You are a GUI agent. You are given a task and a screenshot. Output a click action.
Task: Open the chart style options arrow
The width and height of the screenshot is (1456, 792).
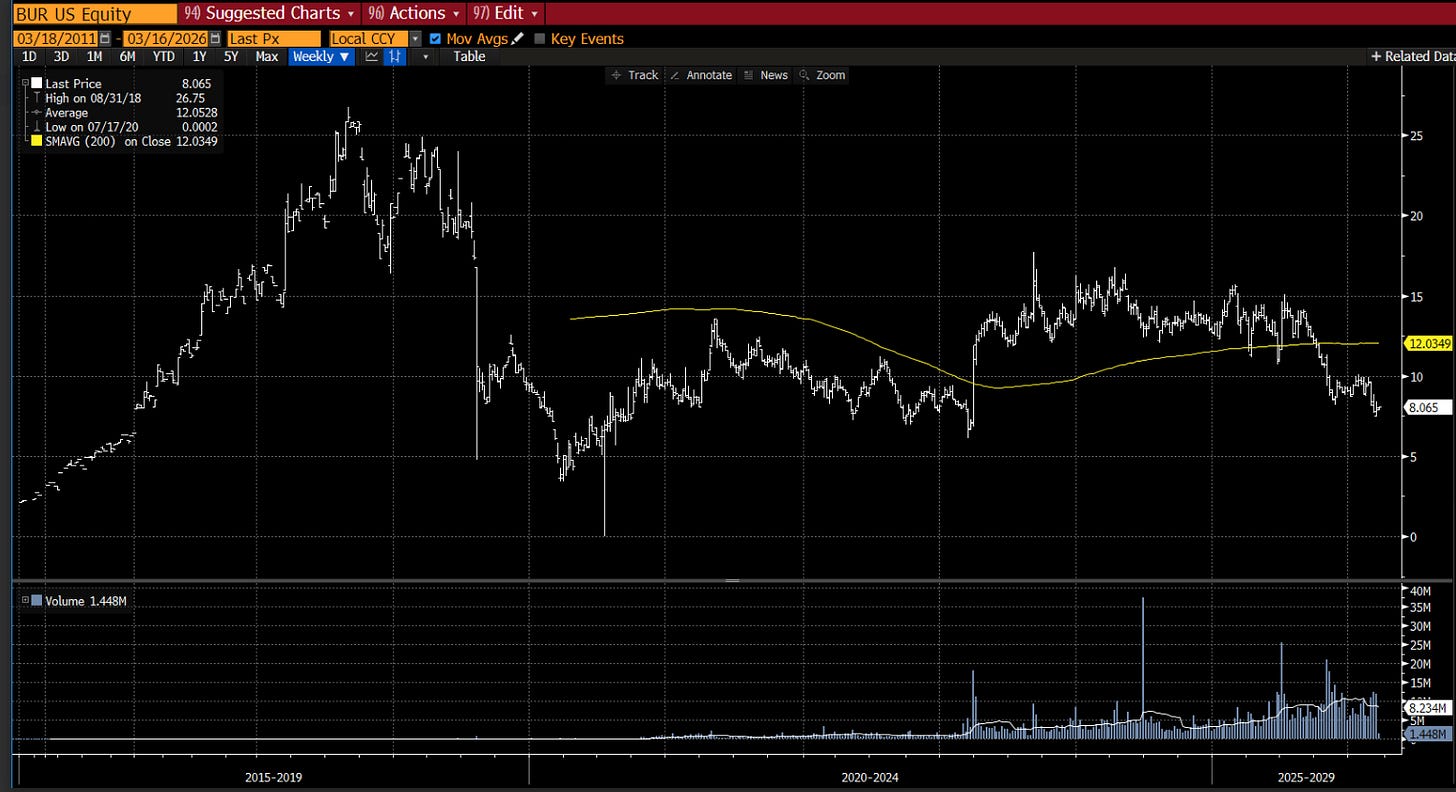pos(426,57)
